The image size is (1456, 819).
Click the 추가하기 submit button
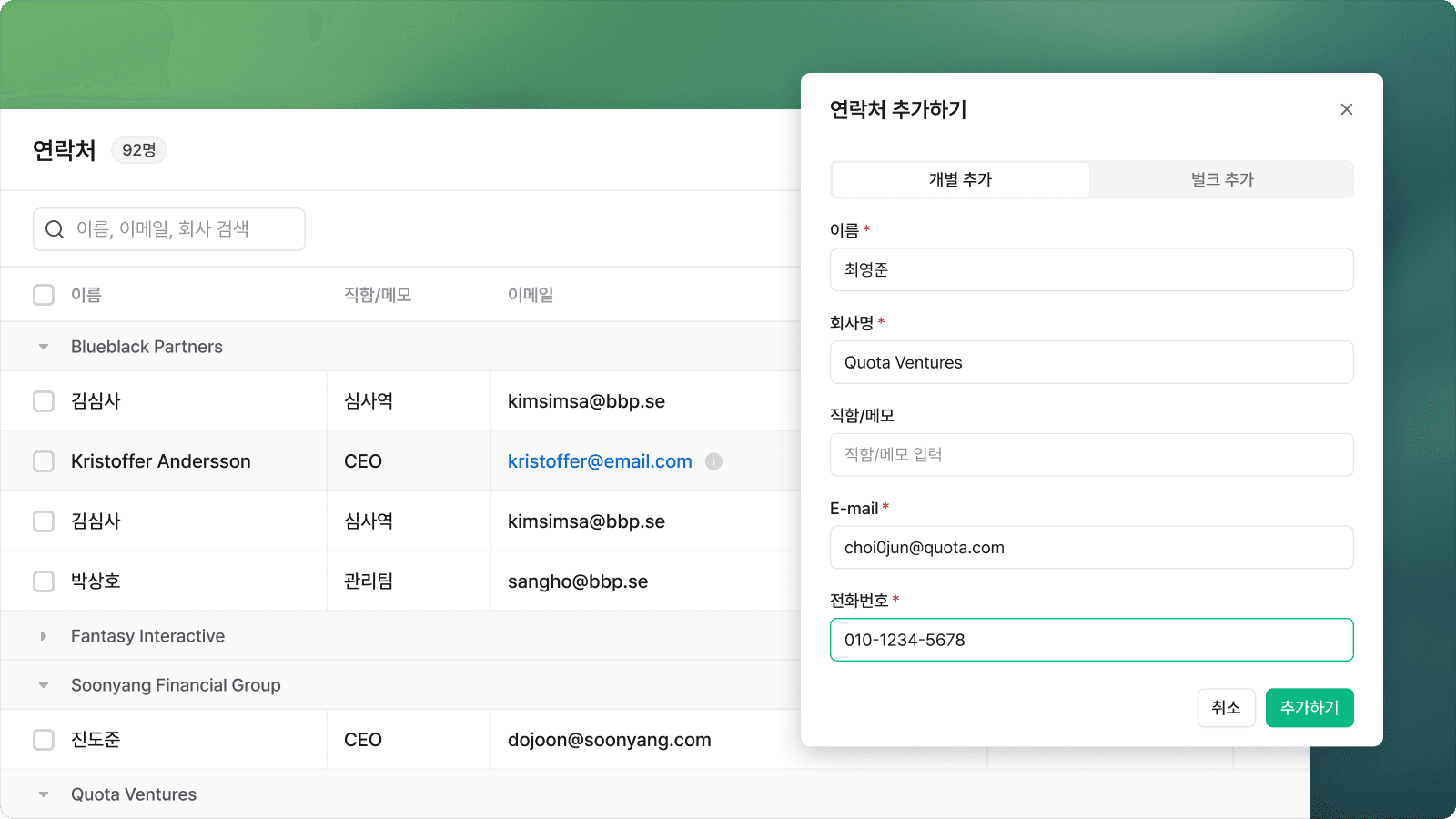click(x=1309, y=707)
